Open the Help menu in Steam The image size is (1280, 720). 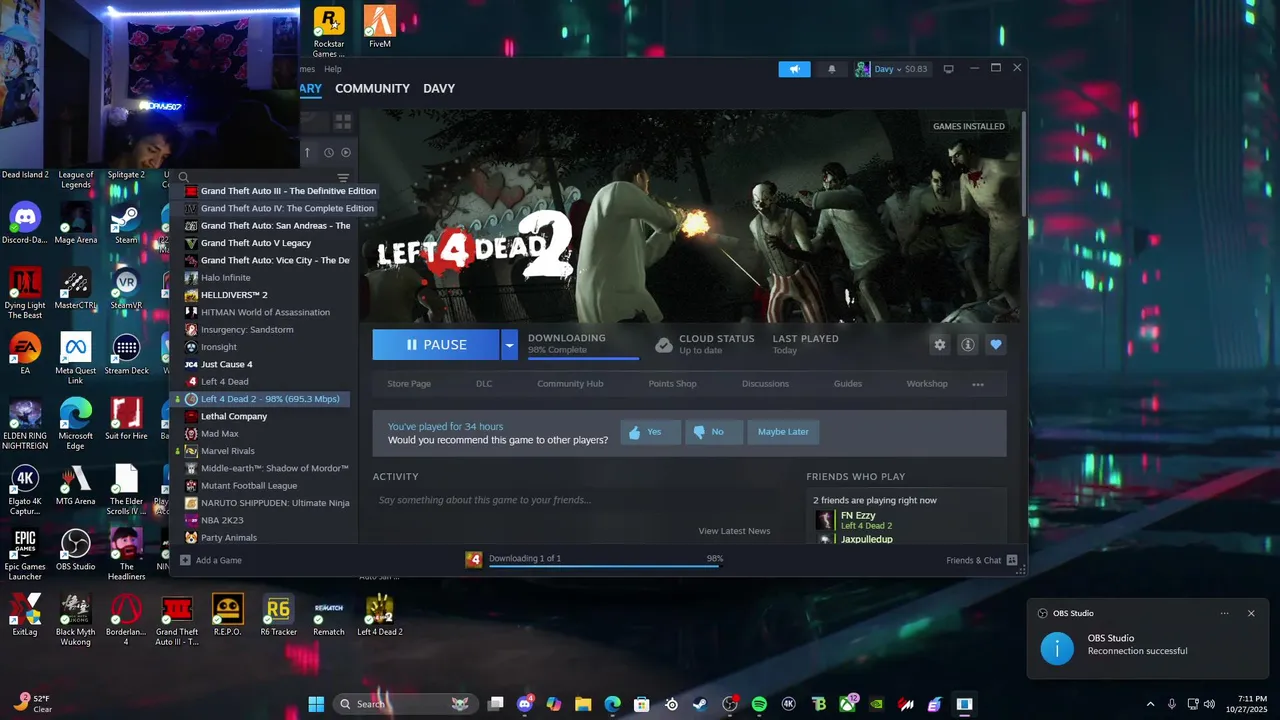tap(333, 69)
